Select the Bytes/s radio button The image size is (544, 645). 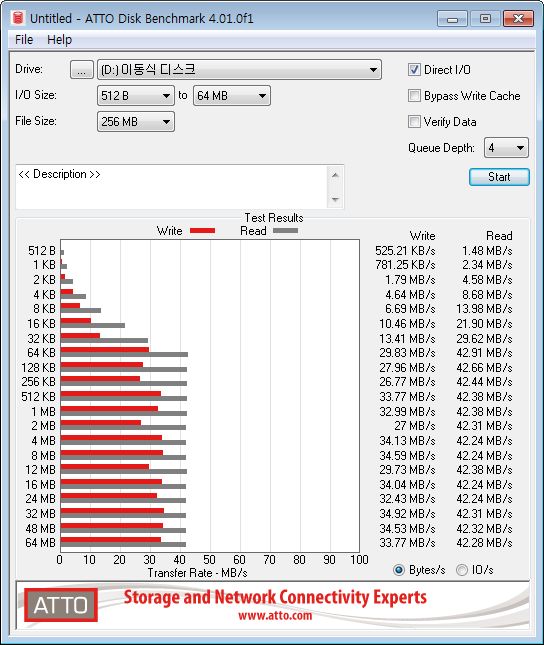398,570
